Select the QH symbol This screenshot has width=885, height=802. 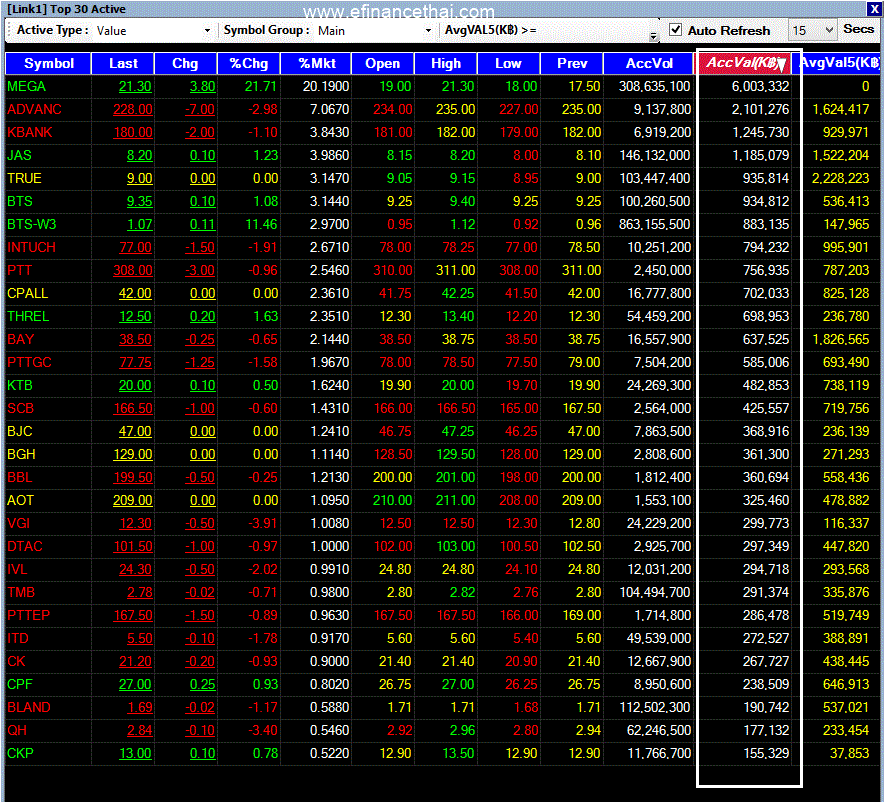pos(17,730)
